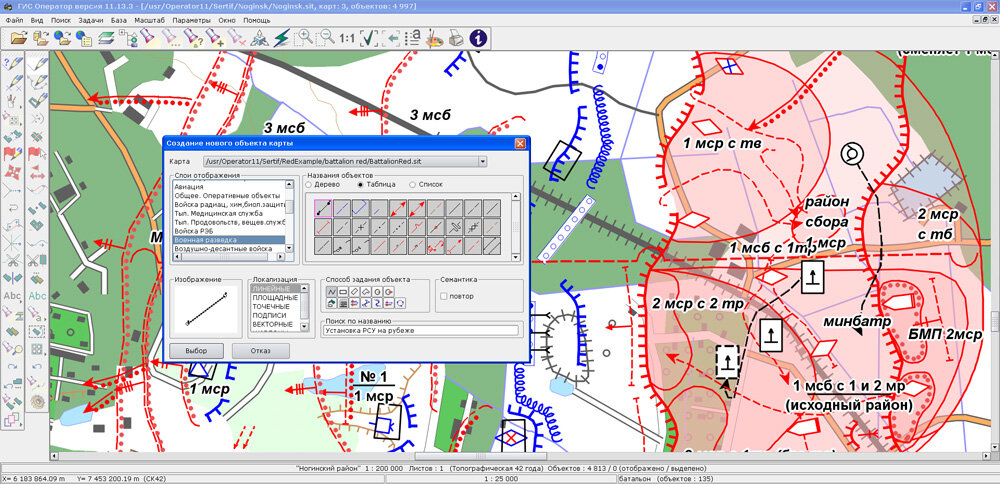Click the layers list scroll-down arrow
This screenshot has height=484, width=1000.
tap(289, 248)
